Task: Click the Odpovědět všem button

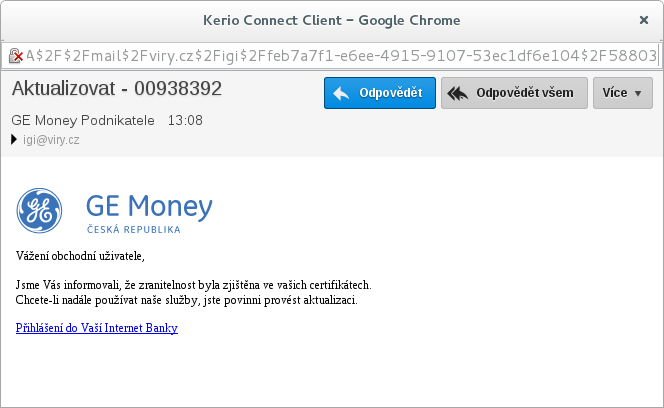Action: (514, 93)
